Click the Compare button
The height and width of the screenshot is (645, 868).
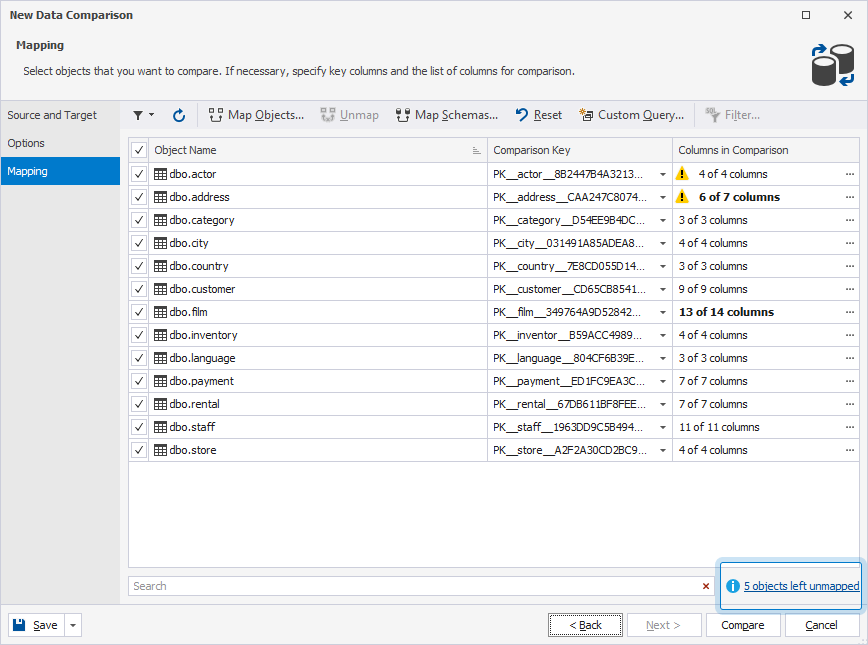(743, 625)
